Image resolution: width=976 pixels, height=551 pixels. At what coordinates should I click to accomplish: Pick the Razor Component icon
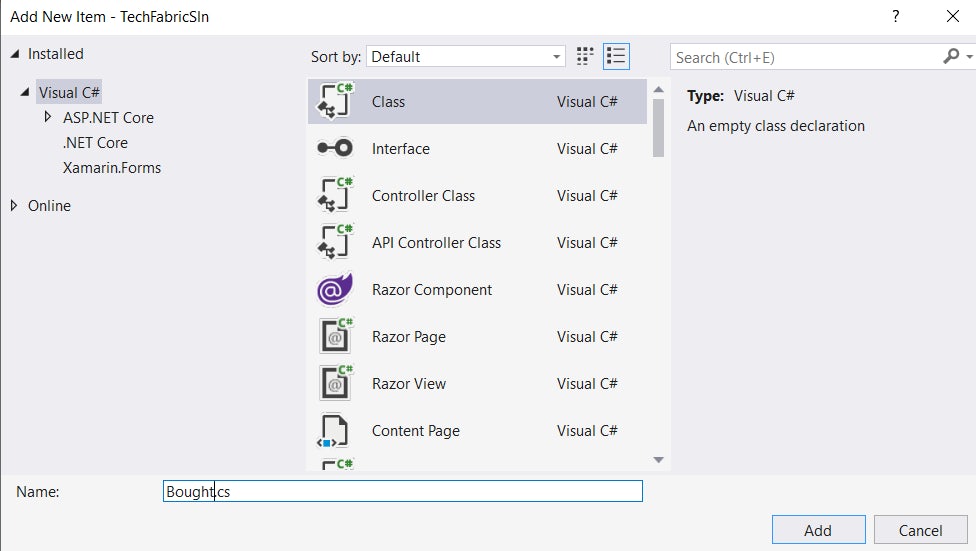(x=335, y=290)
